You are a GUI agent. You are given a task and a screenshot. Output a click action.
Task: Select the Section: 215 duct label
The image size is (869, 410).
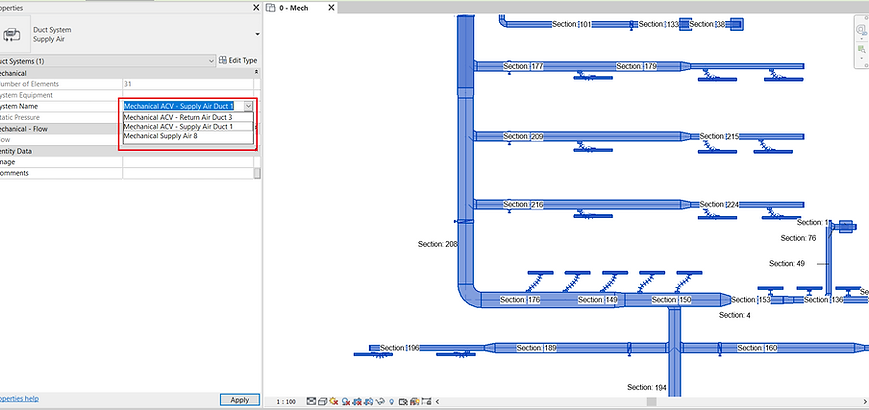pyautogui.click(x=719, y=136)
